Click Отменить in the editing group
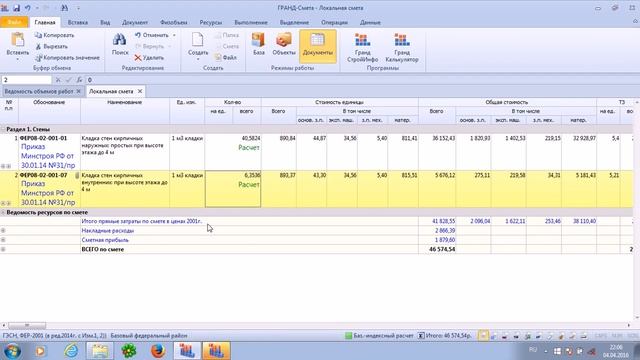Image resolution: width=640 pixels, height=360 pixels. [x=151, y=35]
